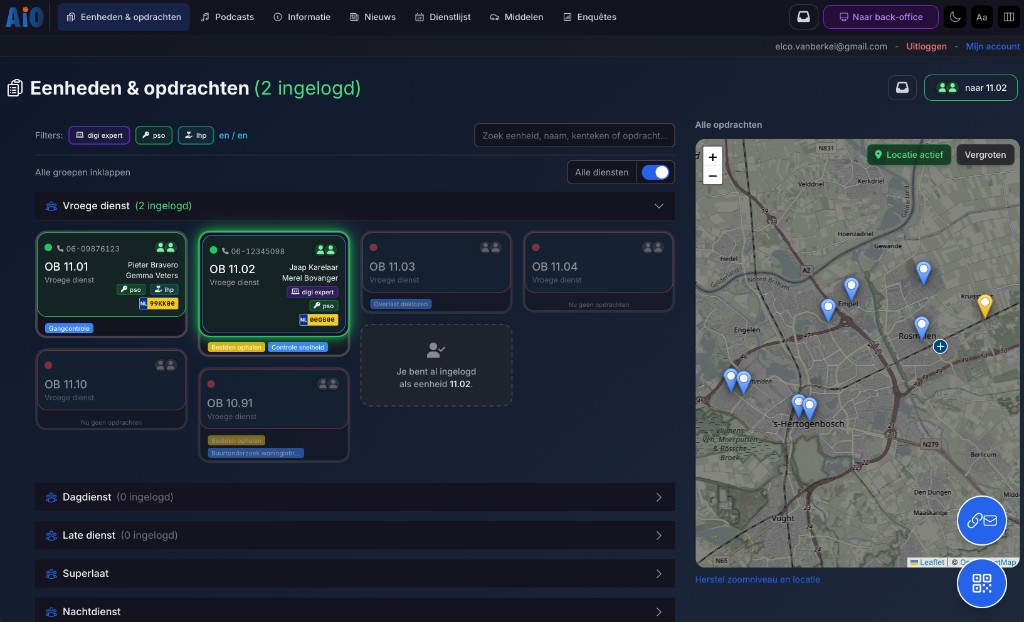
Task: Collapse the Vroege dienst group
Action: coord(659,206)
